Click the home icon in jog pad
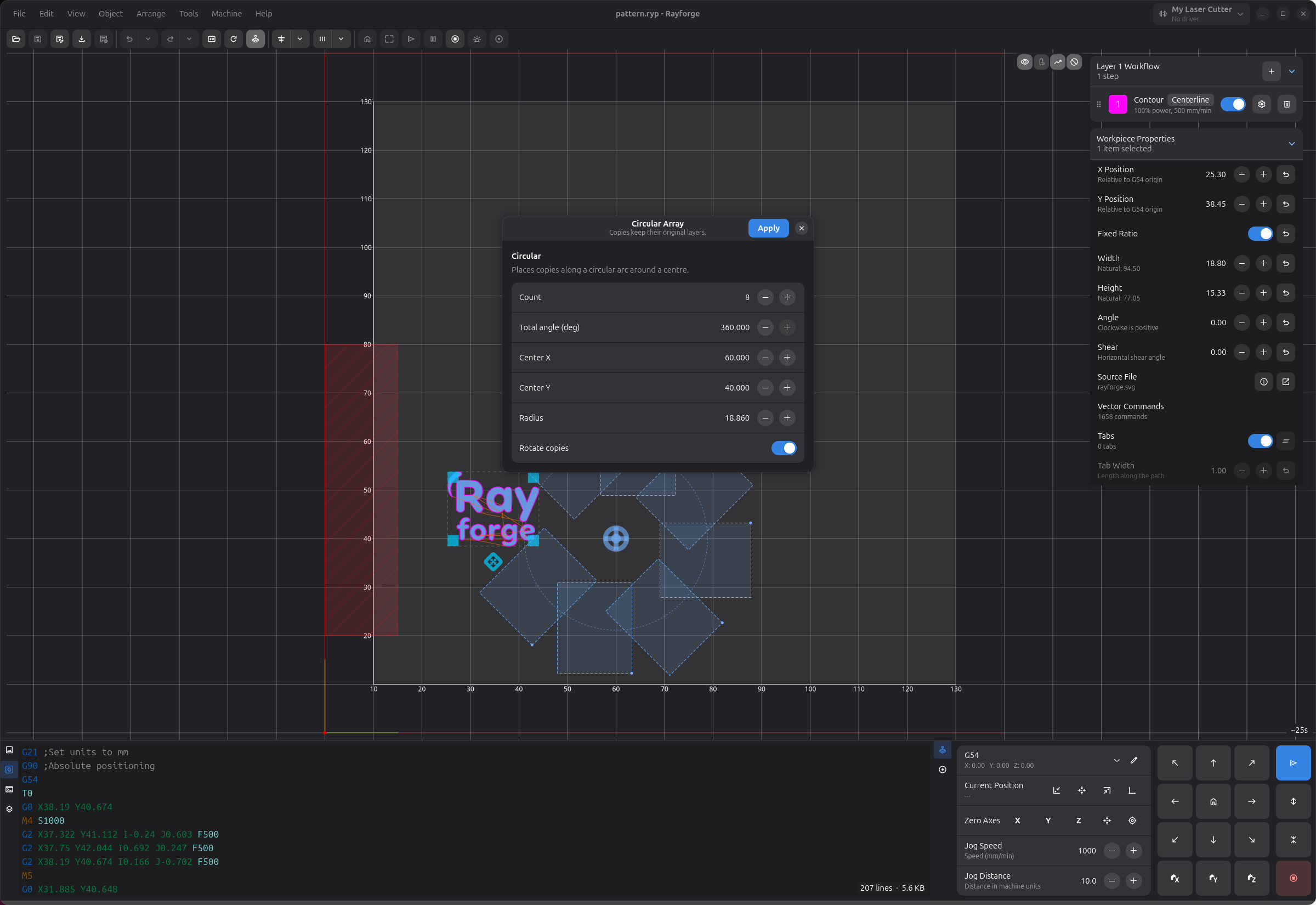The image size is (1316, 905). click(x=1213, y=801)
